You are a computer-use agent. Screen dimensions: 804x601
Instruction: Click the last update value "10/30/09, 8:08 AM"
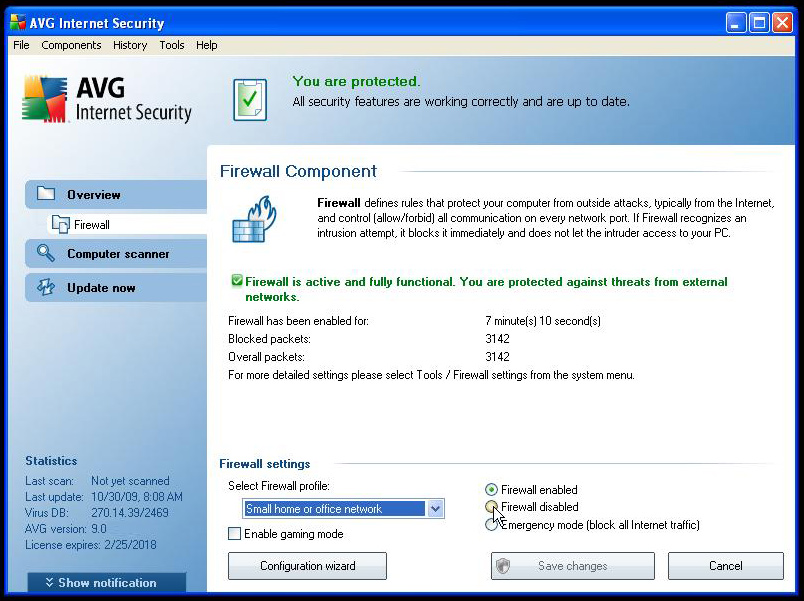point(137,496)
